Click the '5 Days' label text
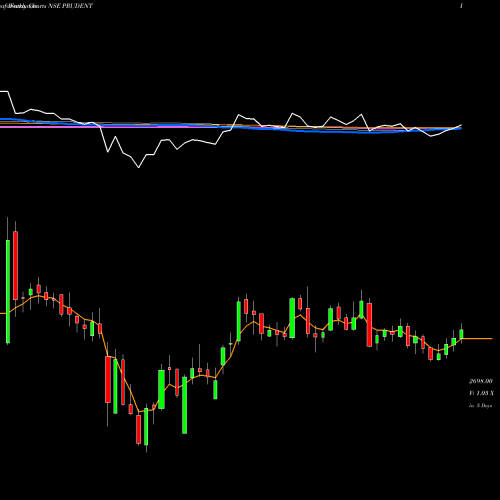This screenshot has width=500, height=500. click(484, 406)
